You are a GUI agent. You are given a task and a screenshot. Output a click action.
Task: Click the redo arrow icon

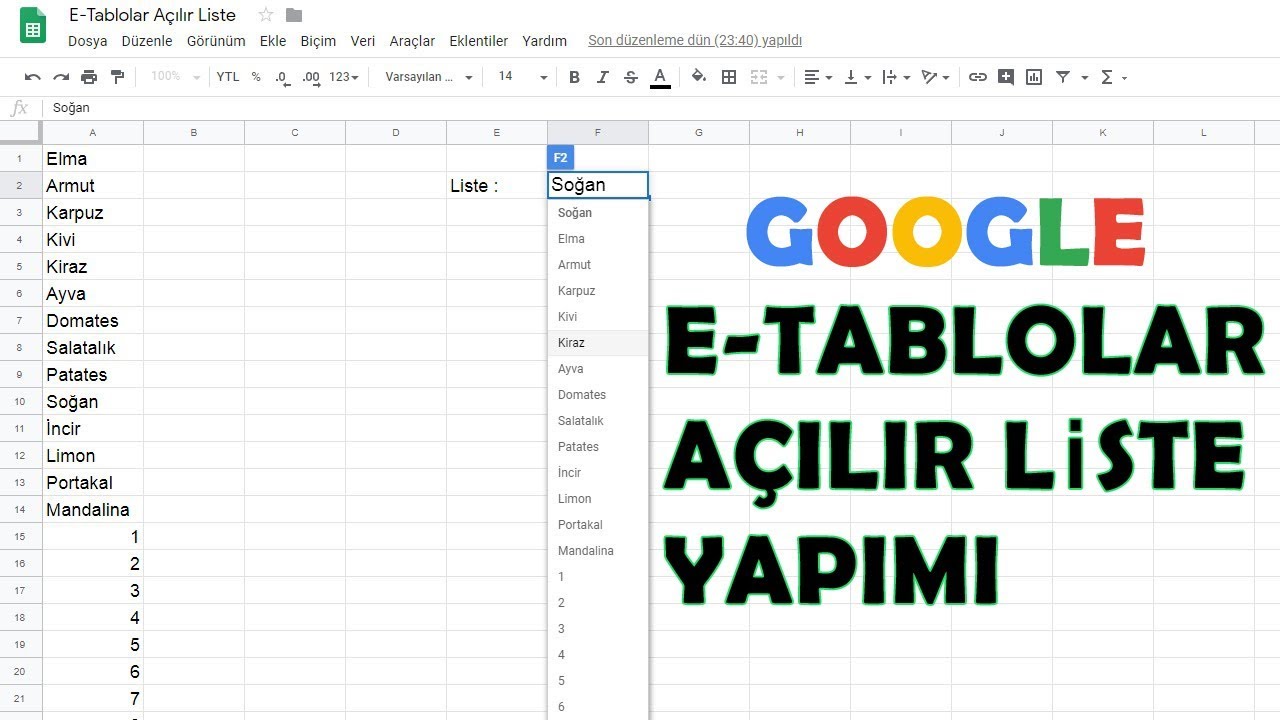pos(61,77)
